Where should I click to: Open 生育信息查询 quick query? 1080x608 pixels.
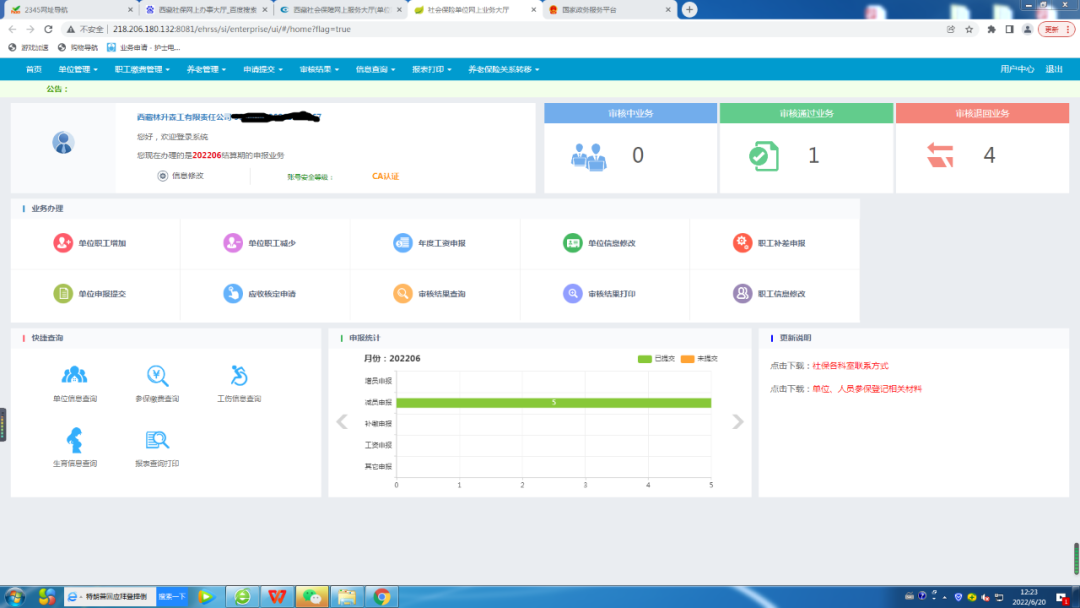[74, 448]
